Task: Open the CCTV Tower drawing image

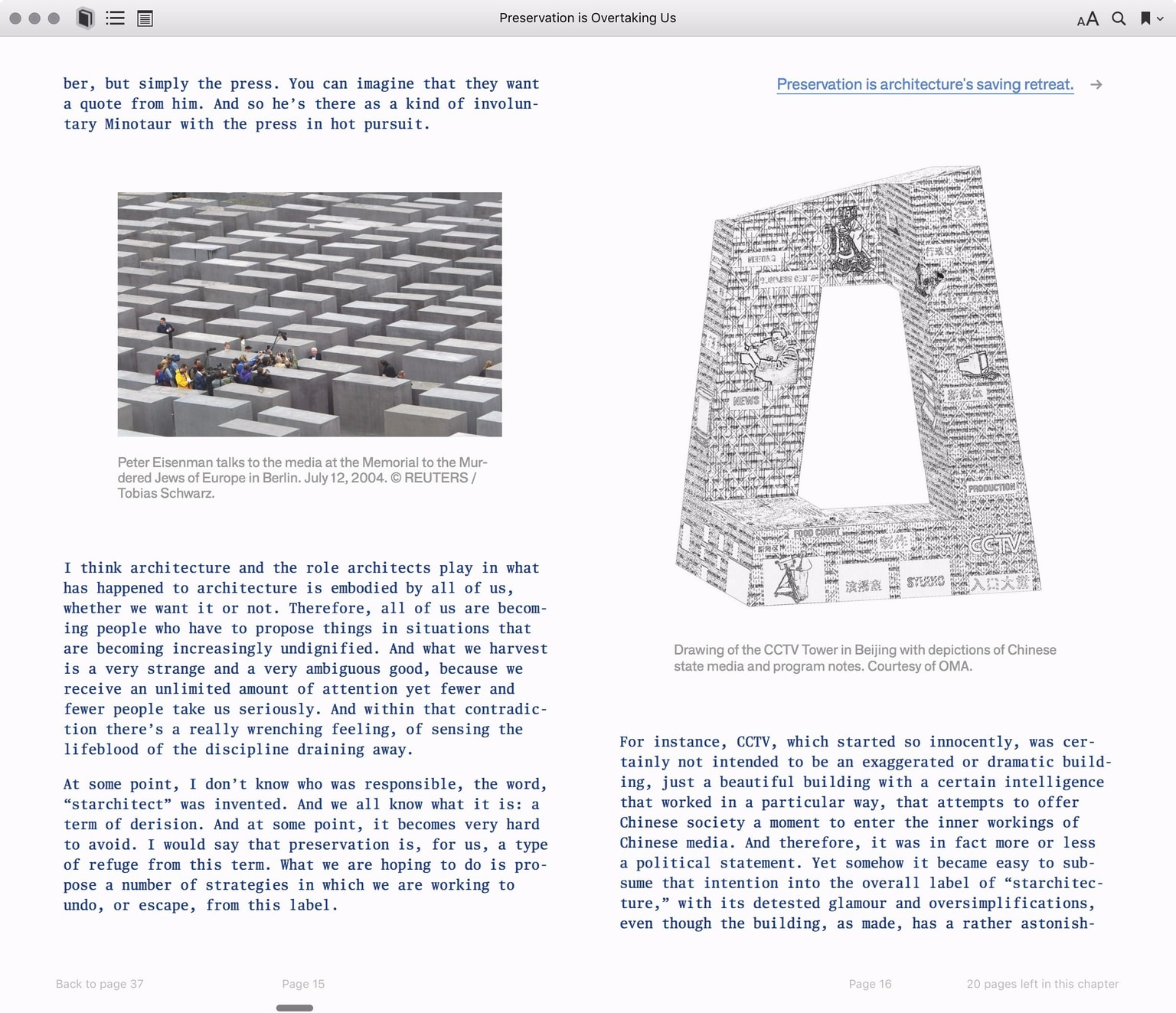Action: point(857,387)
